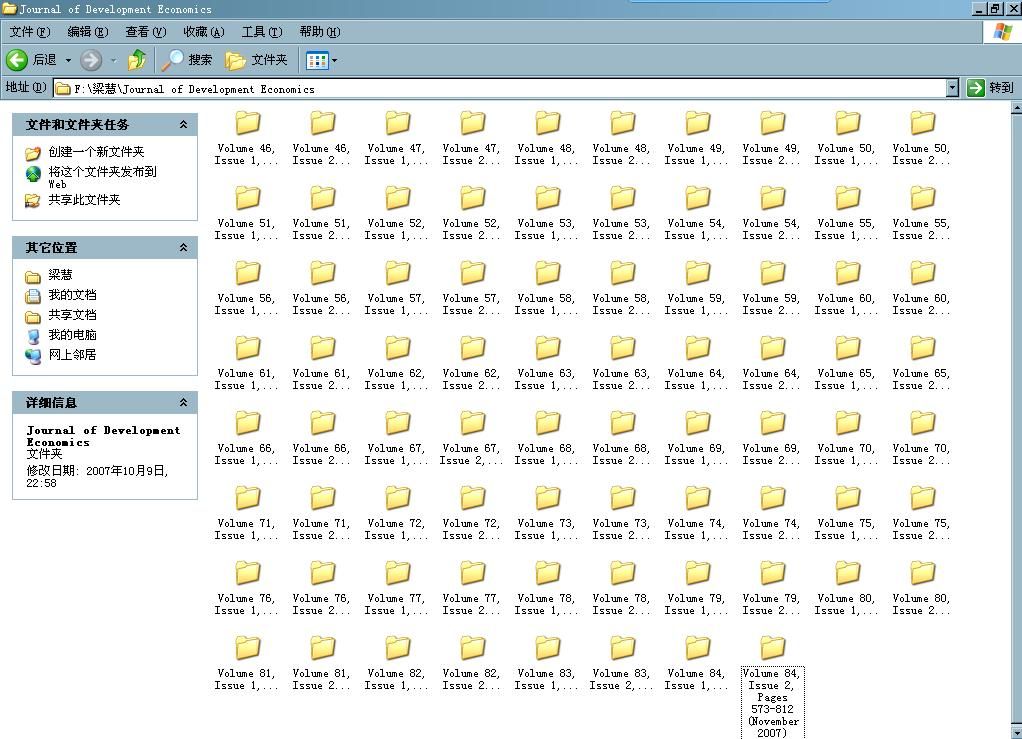Open the address bar dropdown arrow
1022x739 pixels.
[952, 88]
